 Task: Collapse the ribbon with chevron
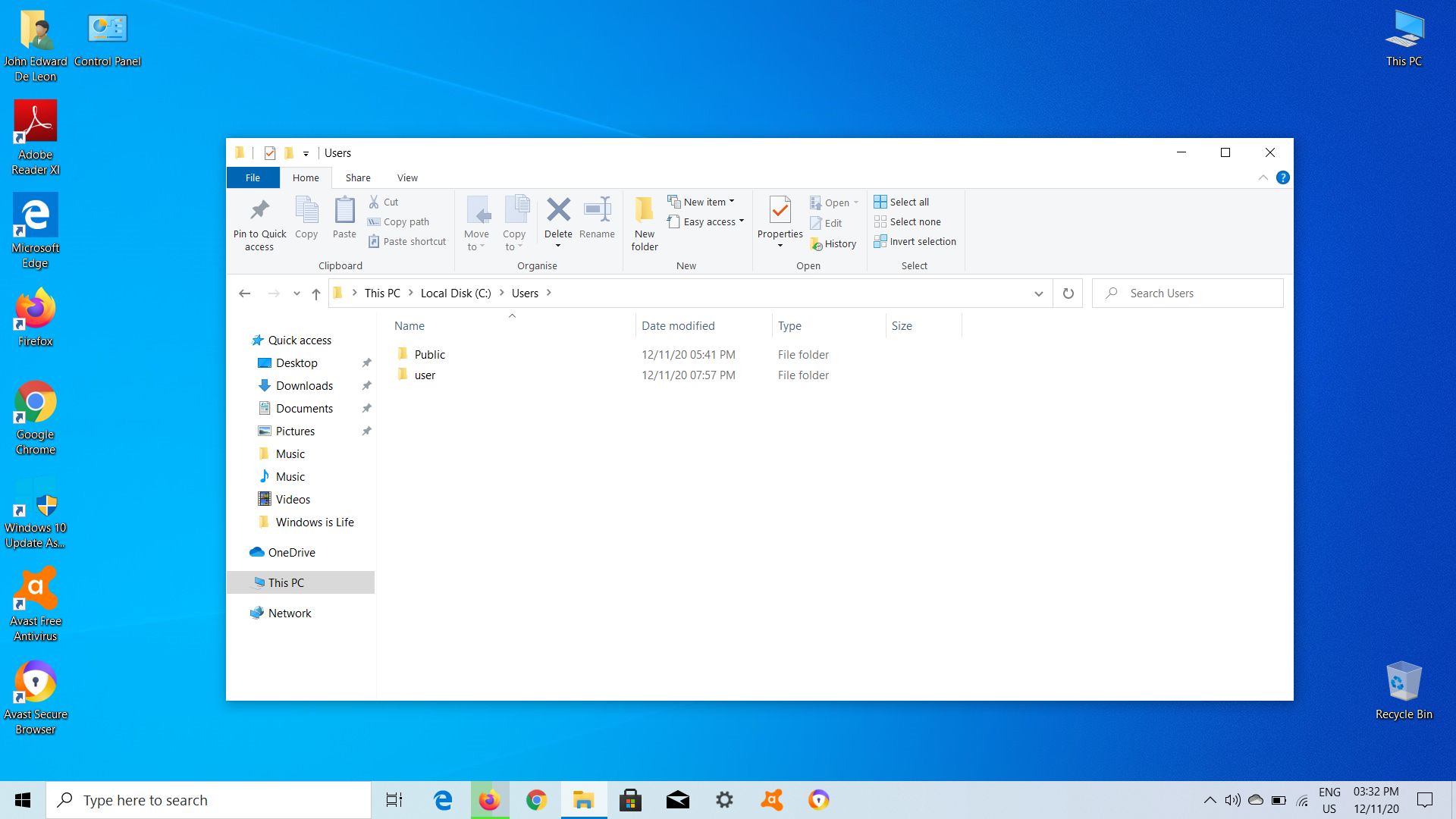[1263, 177]
